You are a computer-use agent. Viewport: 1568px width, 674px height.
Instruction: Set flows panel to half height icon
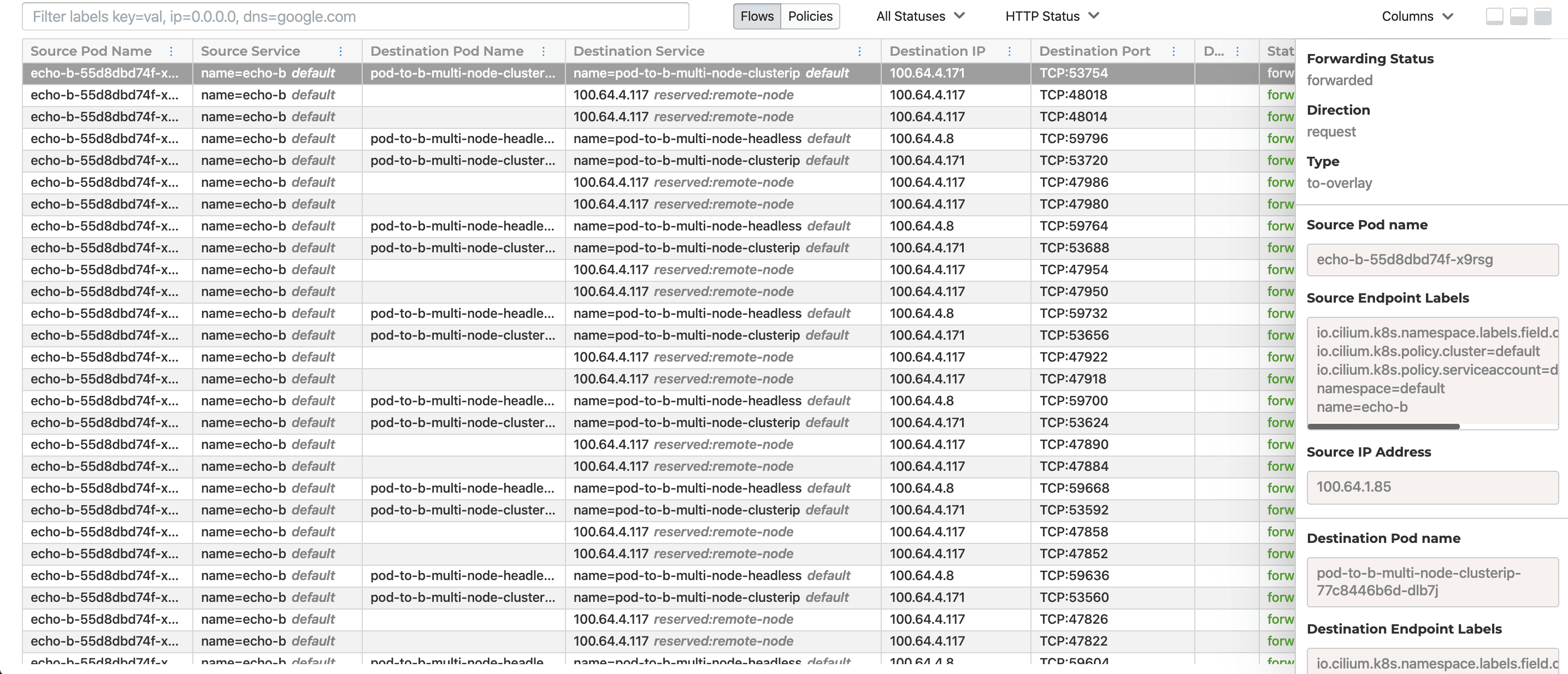(x=1518, y=16)
